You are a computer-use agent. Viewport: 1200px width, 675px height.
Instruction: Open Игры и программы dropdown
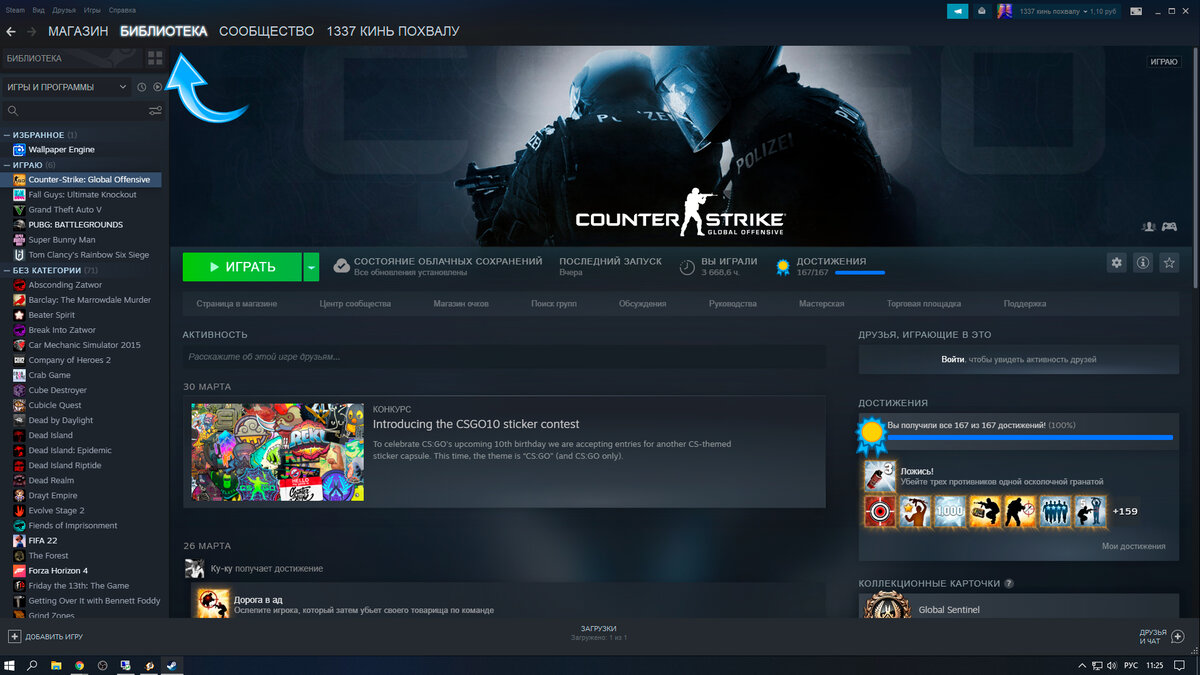(66, 87)
